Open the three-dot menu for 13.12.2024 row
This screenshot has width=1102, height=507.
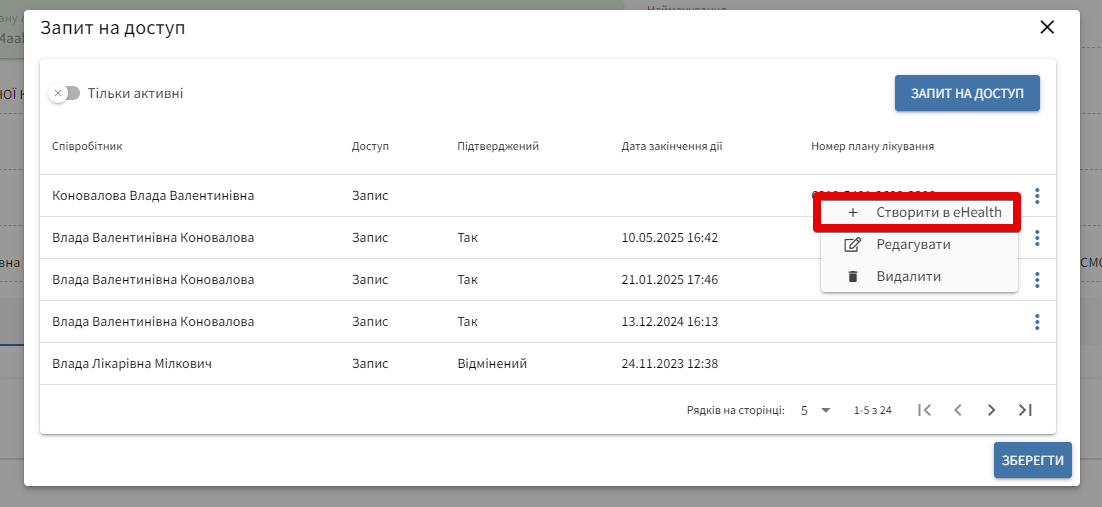point(1037,322)
